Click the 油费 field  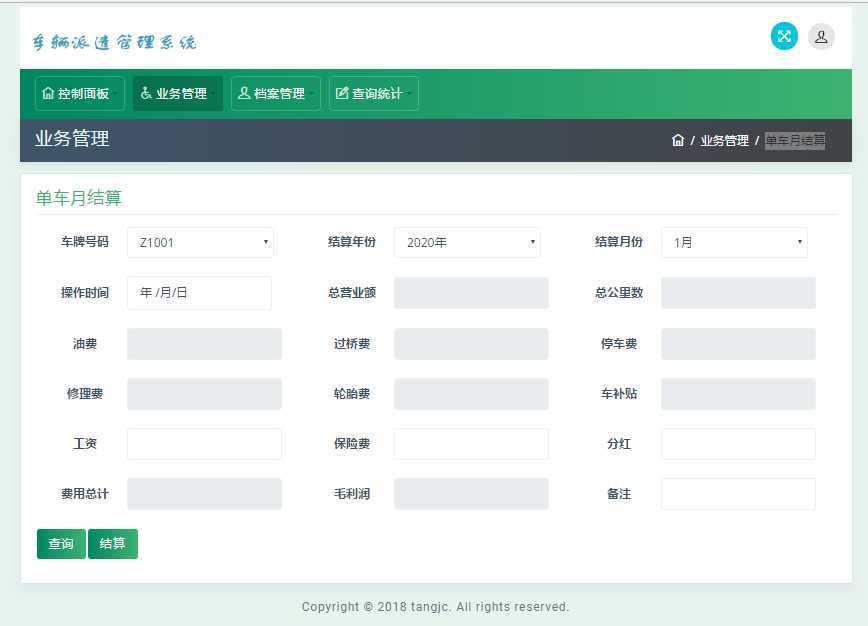(204, 344)
